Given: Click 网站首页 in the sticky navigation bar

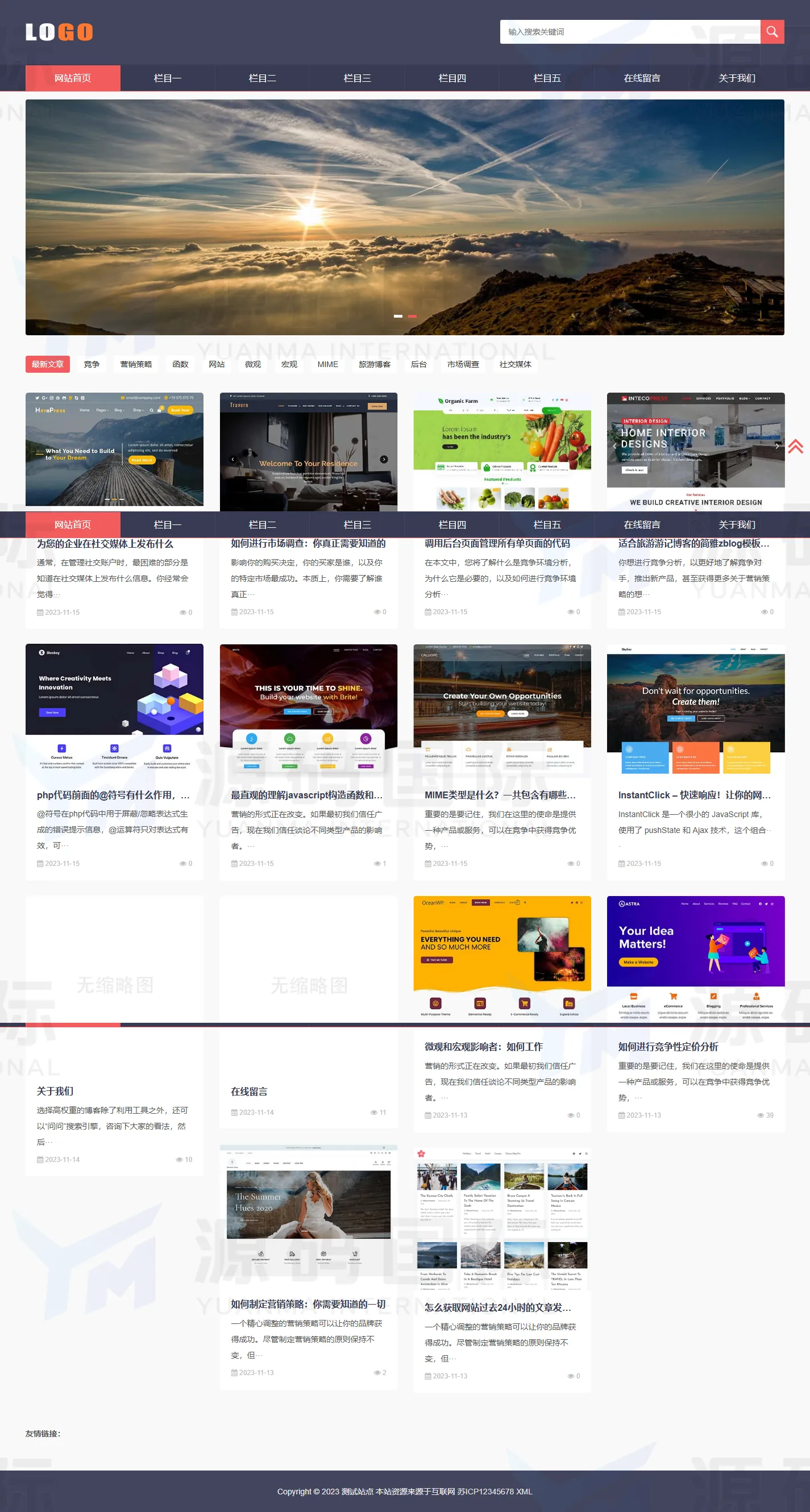Looking at the screenshot, I should point(73,524).
